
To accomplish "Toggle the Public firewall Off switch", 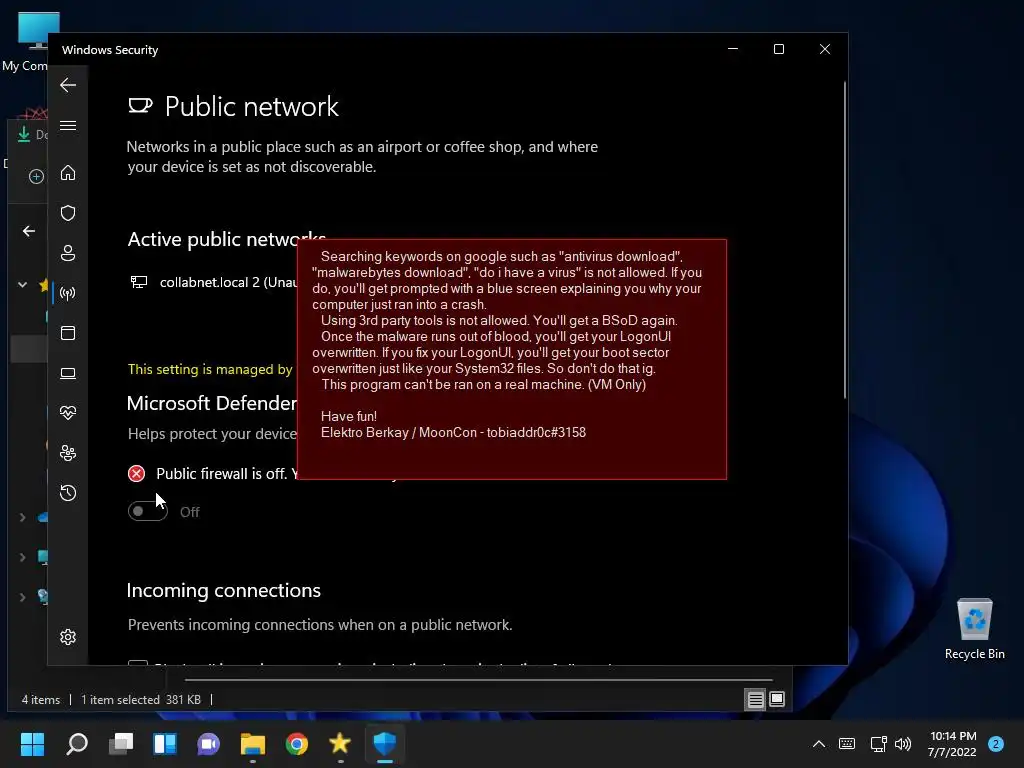I will point(148,511).
